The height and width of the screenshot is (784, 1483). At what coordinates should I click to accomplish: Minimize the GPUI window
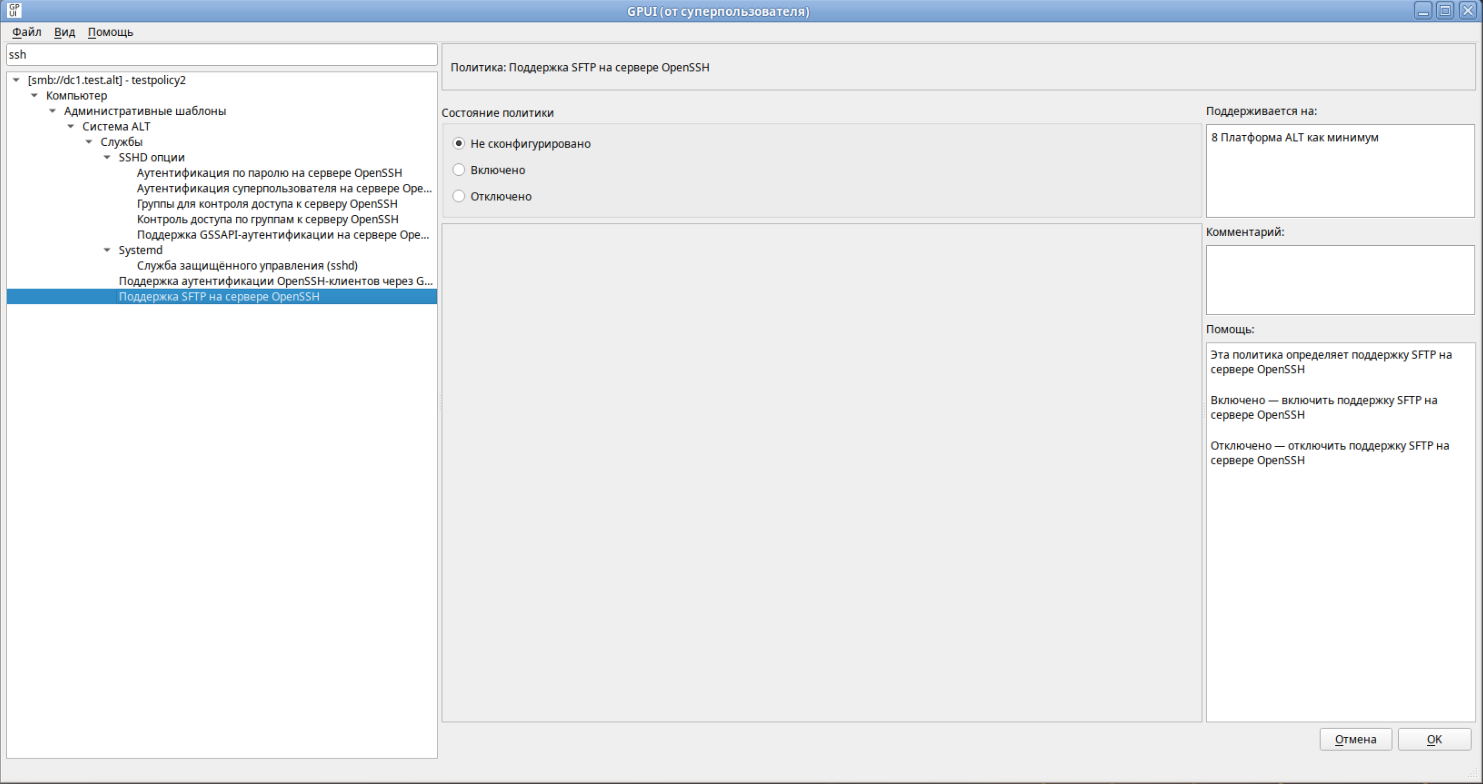tap(1425, 11)
